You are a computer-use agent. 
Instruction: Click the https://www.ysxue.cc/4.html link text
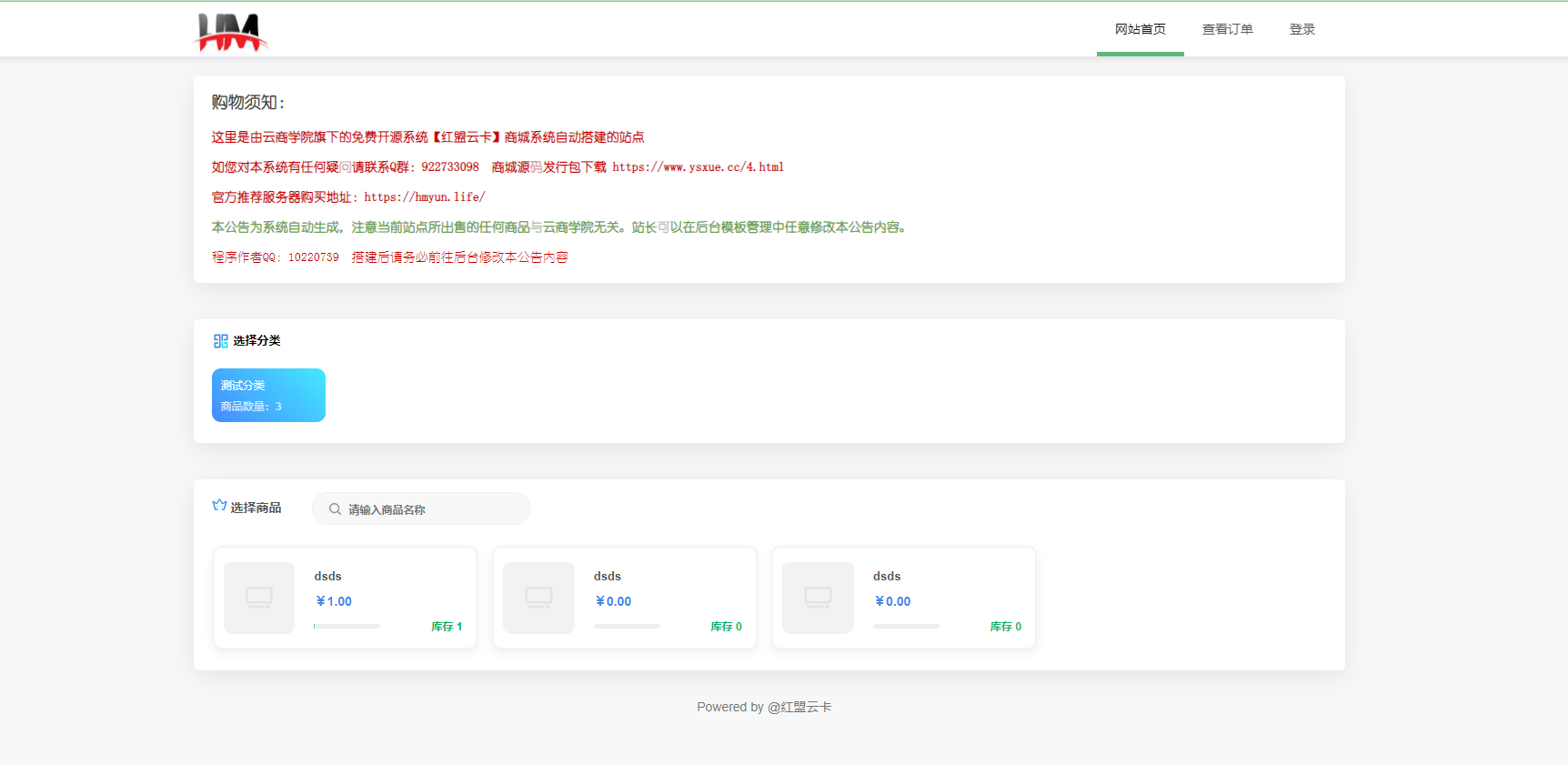(x=698, y=167)
